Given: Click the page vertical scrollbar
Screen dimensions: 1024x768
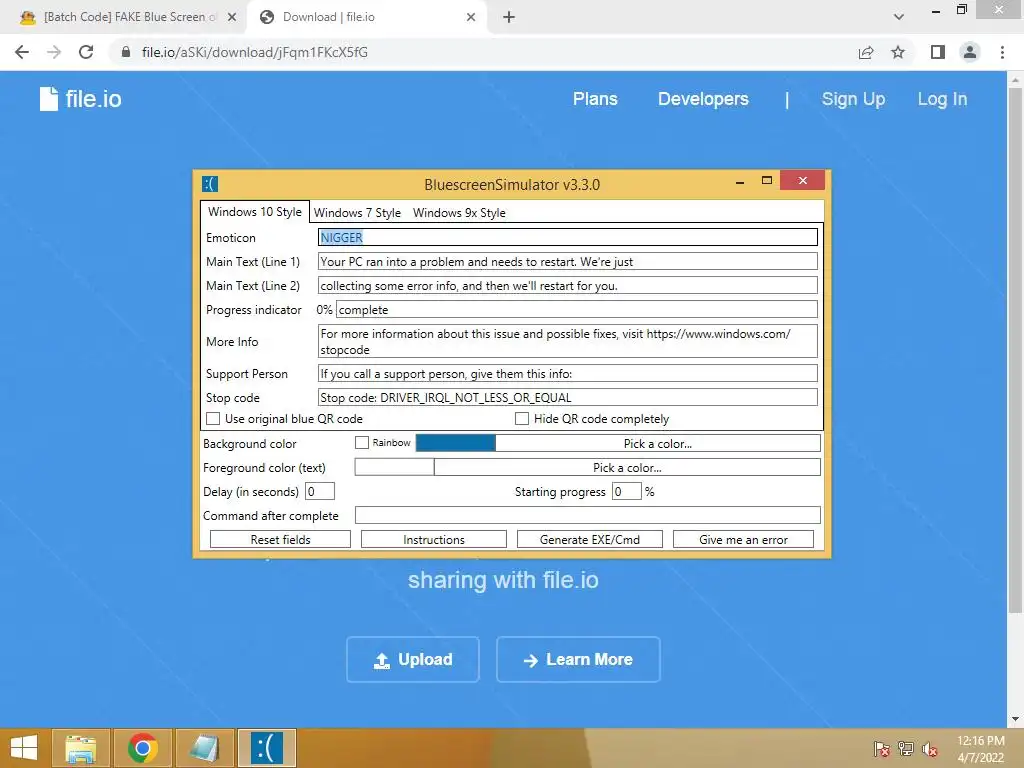Looking at the screenshot, I should tap(1015, 349).
